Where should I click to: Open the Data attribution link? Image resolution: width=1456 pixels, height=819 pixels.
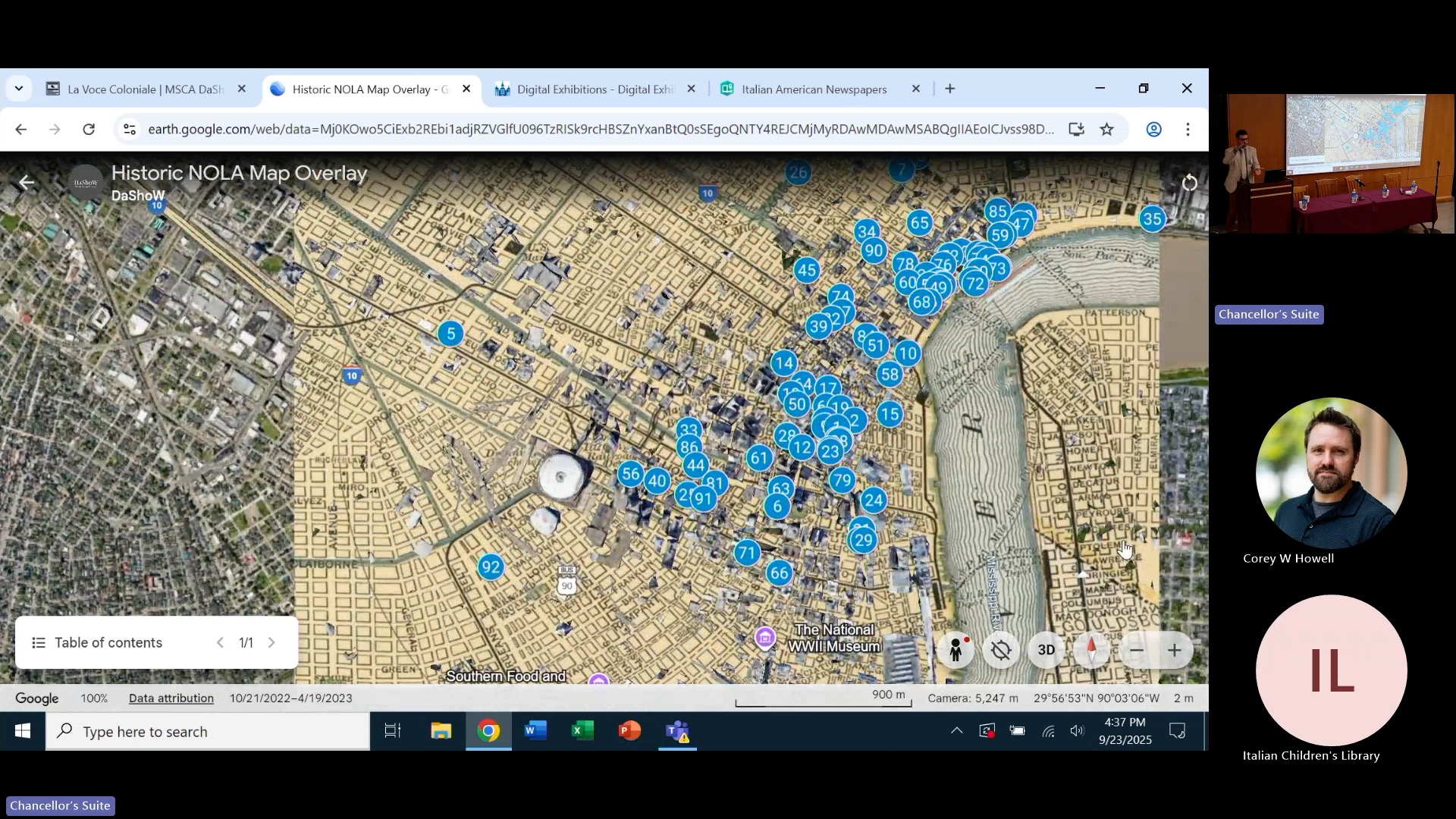pos(171,698)
